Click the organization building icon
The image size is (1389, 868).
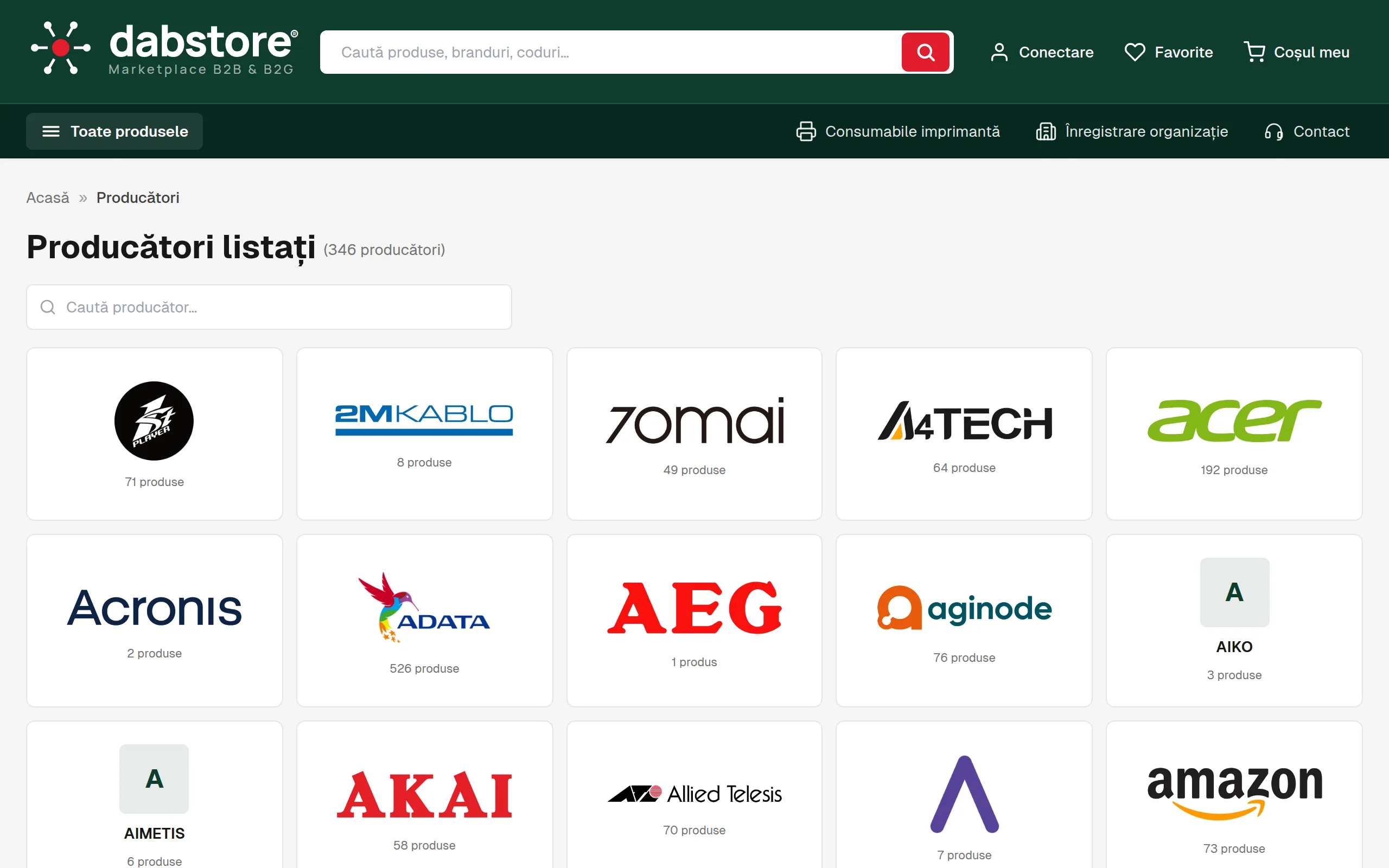point(1046,131)
